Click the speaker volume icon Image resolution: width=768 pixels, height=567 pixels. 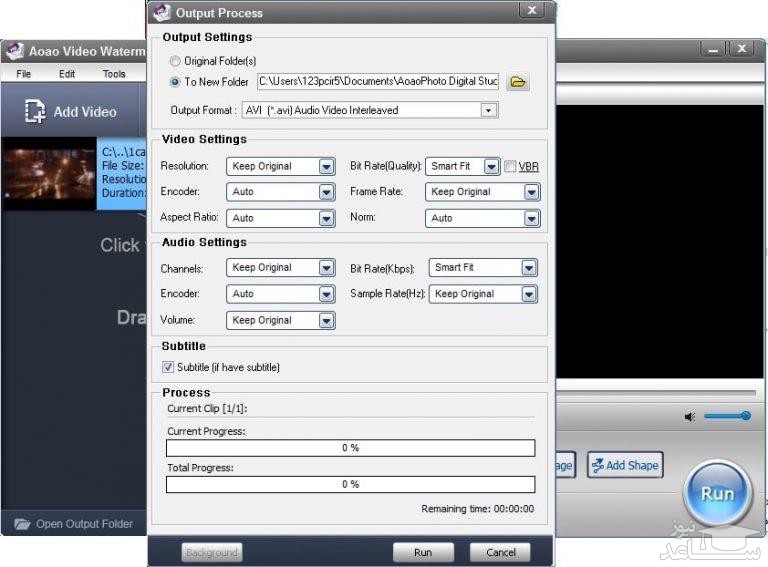pyautogui.click(x=690, y=416)
